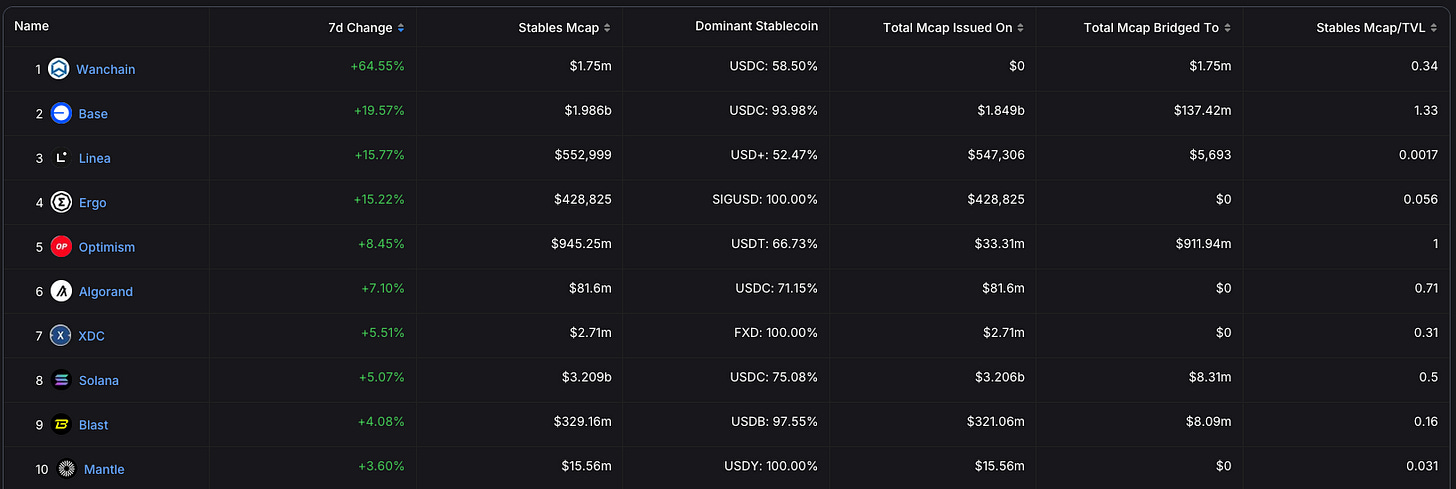The height and width of the screenshot is (489, 1456).
Task: Open the Mantle chain link
Action: point(104,469)
